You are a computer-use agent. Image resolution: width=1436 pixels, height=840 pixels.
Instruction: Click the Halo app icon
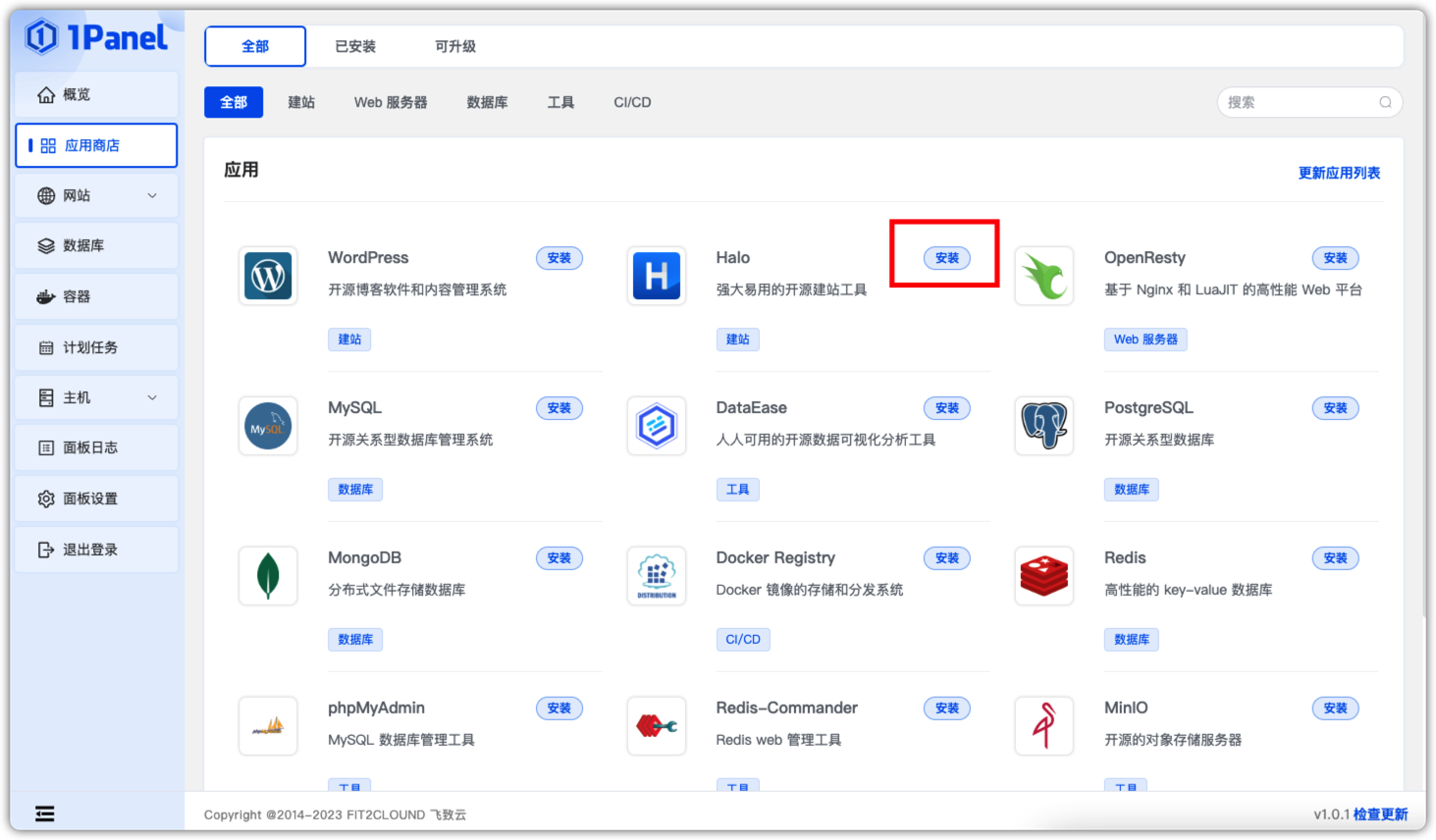tap(657, 276)
